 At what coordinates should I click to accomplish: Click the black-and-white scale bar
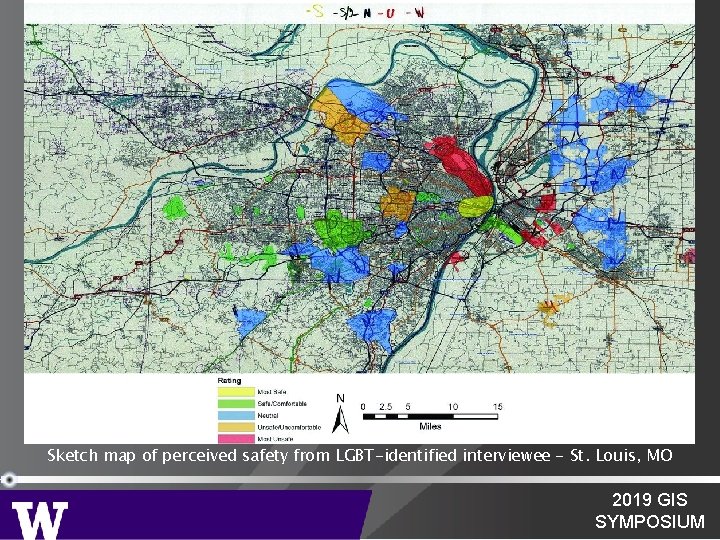click(x=430, y=416)
